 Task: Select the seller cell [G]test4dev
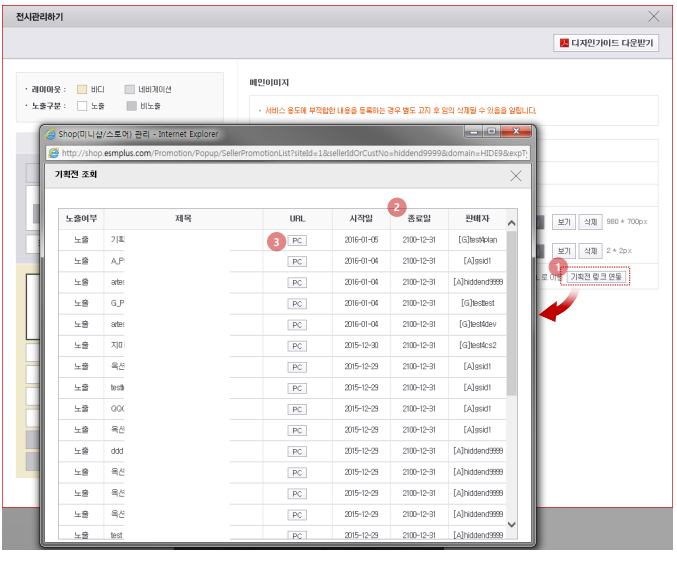(478, 324)
